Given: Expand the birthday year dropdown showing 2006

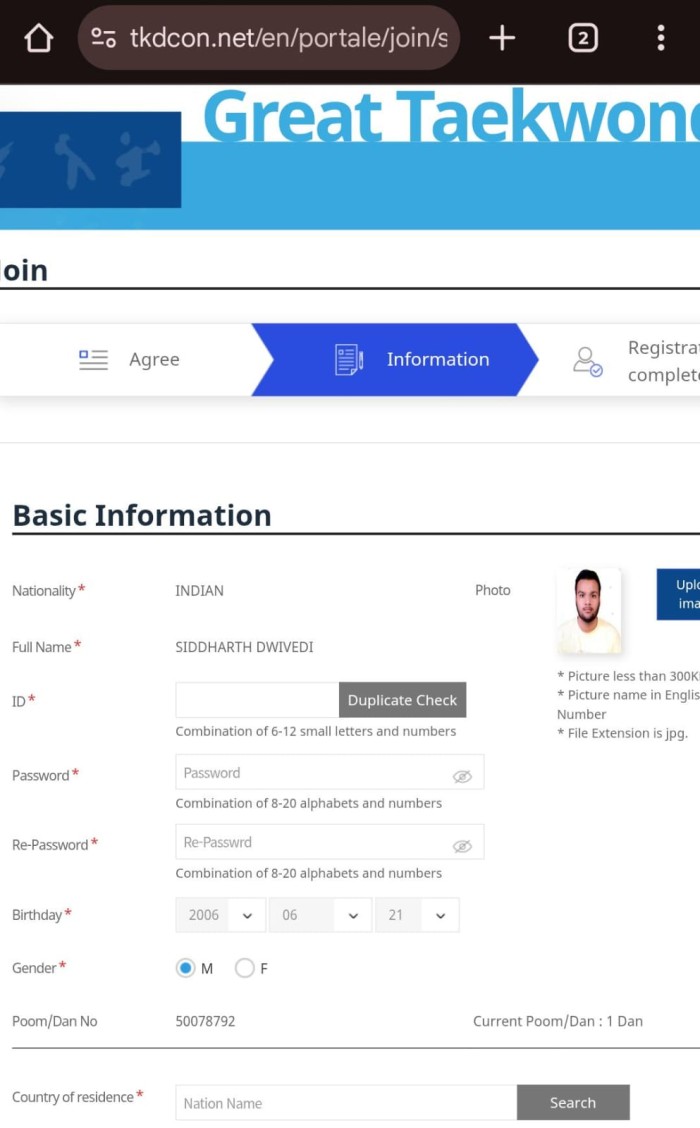Looking at the screenshot, I should coord(221,915).
